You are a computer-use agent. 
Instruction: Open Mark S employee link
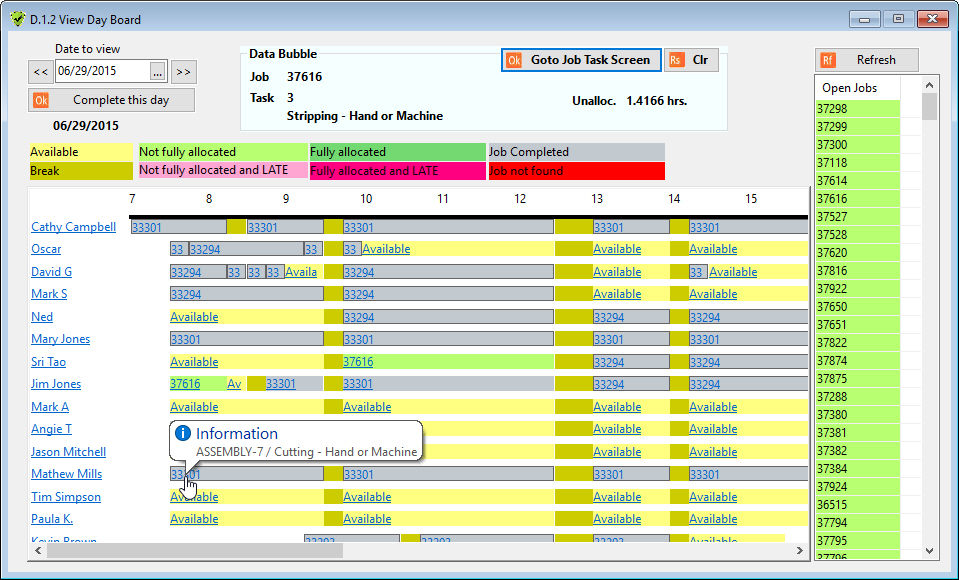[x=49, y=294]
